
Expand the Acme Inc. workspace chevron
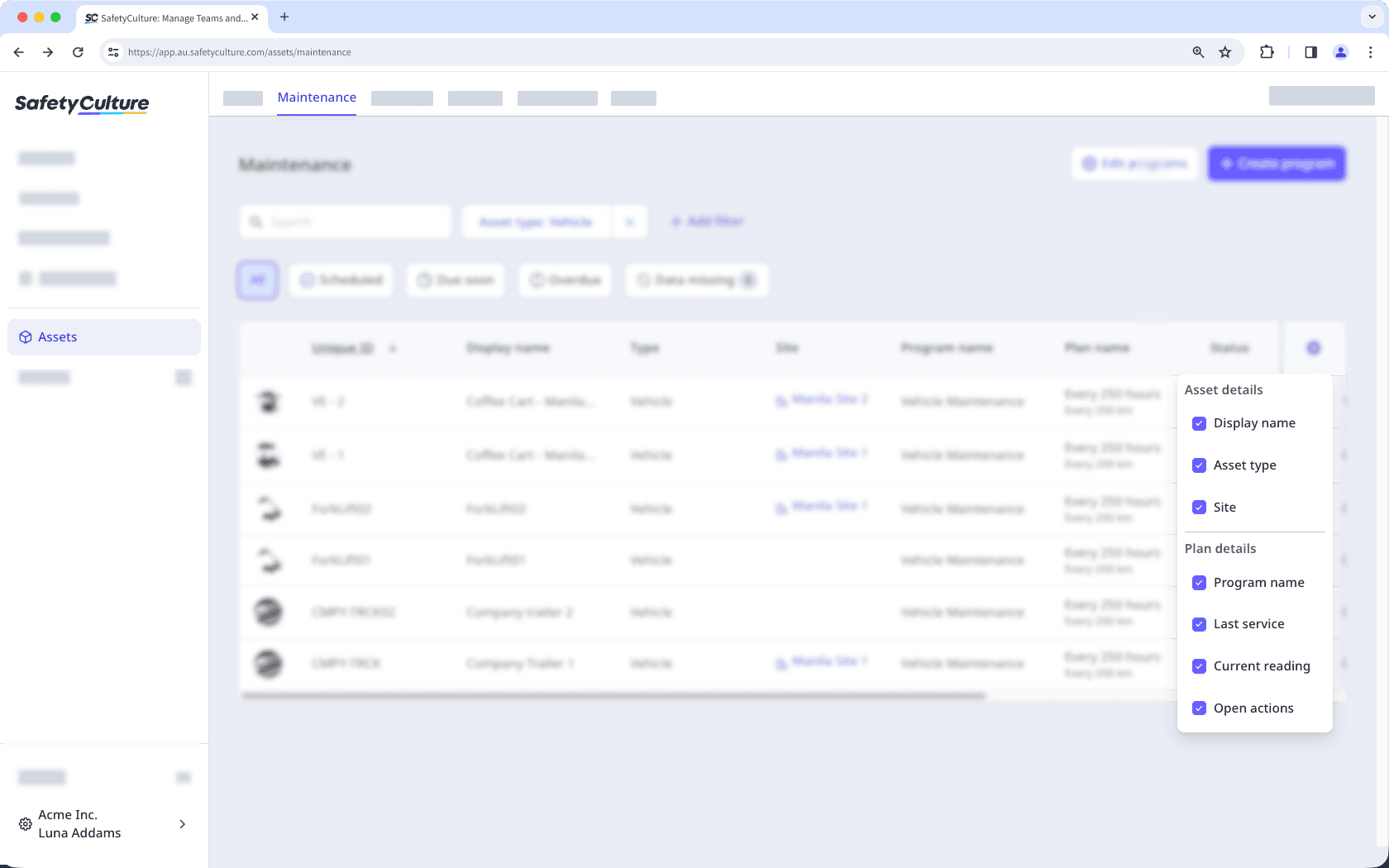tap(182, 824)
